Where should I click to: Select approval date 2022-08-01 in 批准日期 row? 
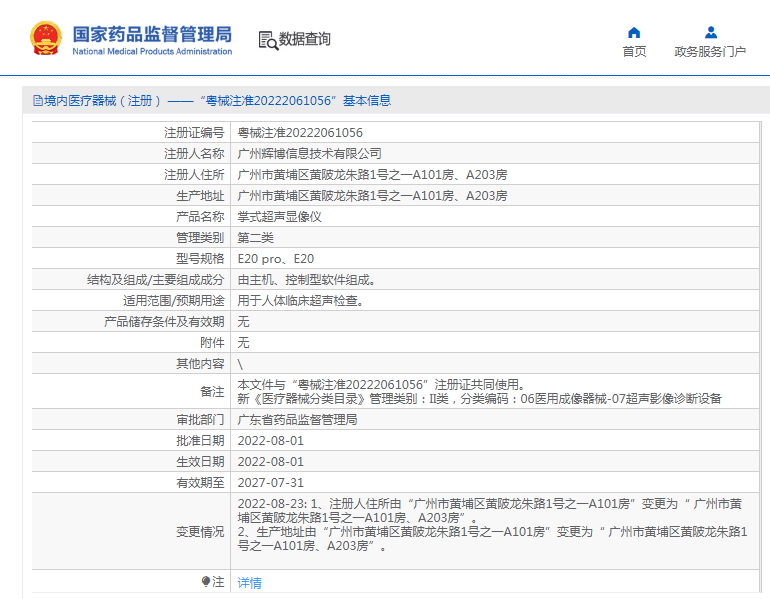271,441
